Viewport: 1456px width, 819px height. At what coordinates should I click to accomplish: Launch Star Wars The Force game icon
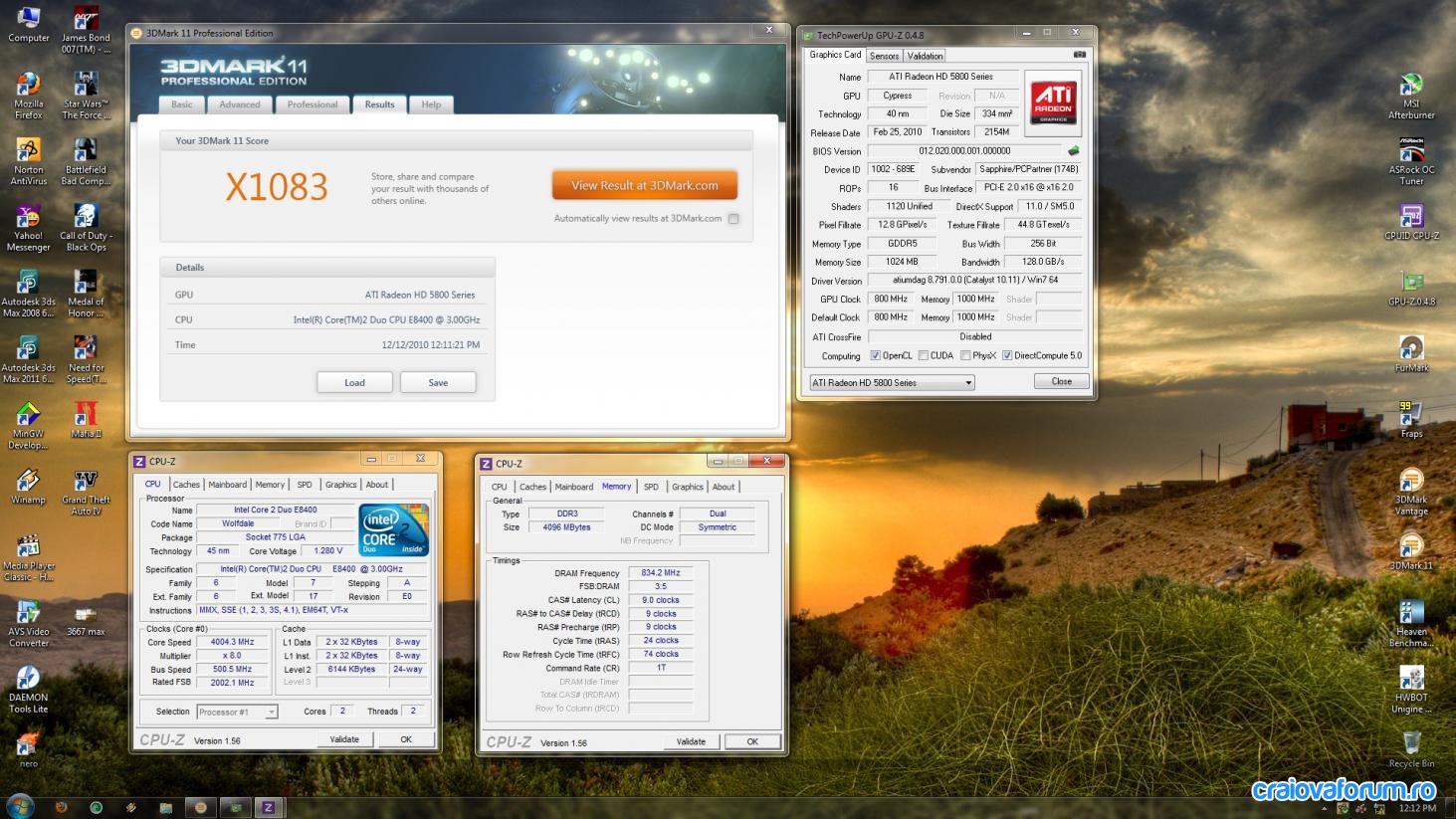pyautogui.click(x=86, y=96)
